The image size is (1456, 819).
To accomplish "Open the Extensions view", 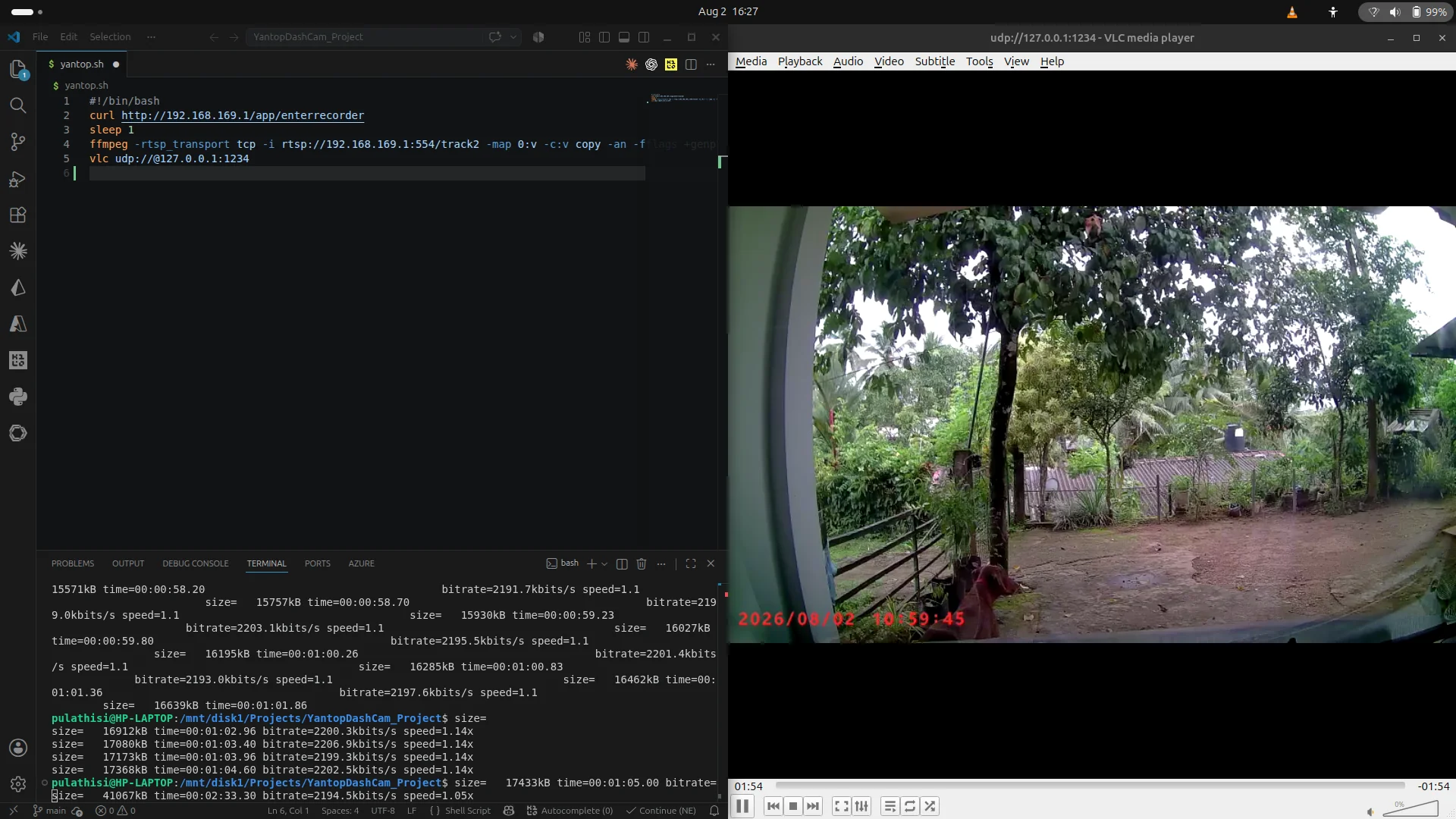I will click(x=18, y=215).
